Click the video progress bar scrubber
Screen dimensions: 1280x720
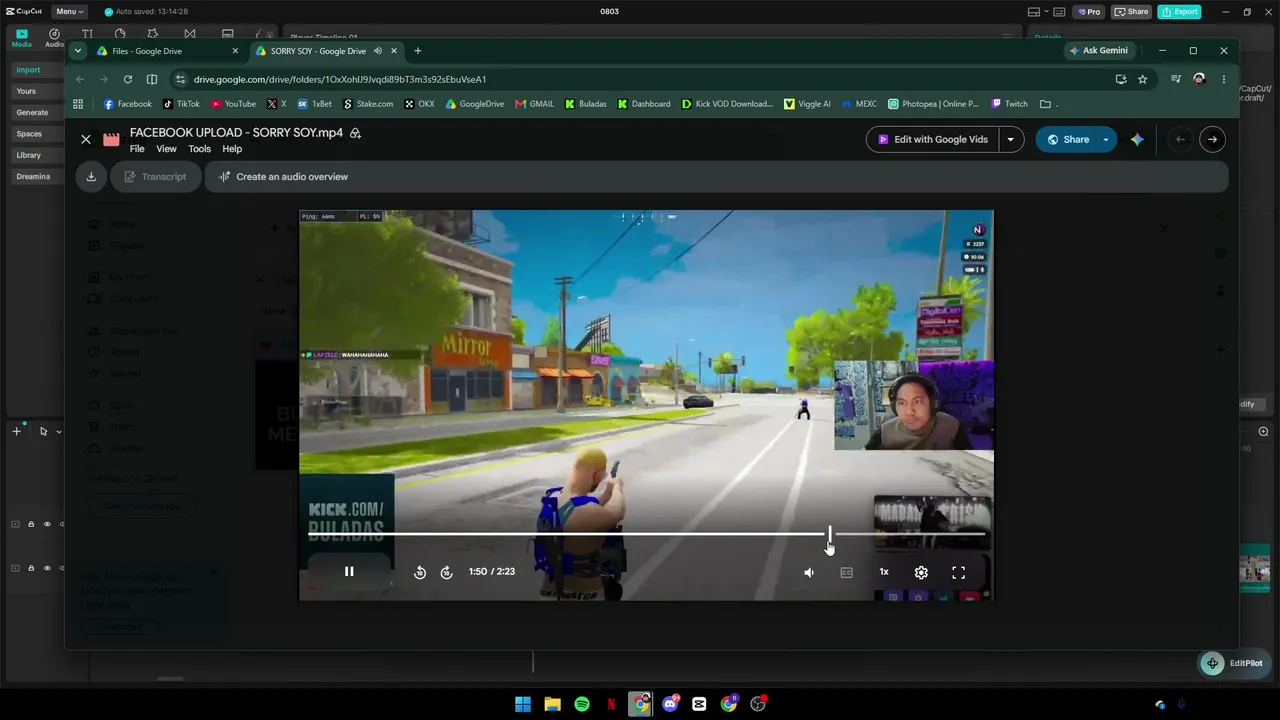pos(829,534)
